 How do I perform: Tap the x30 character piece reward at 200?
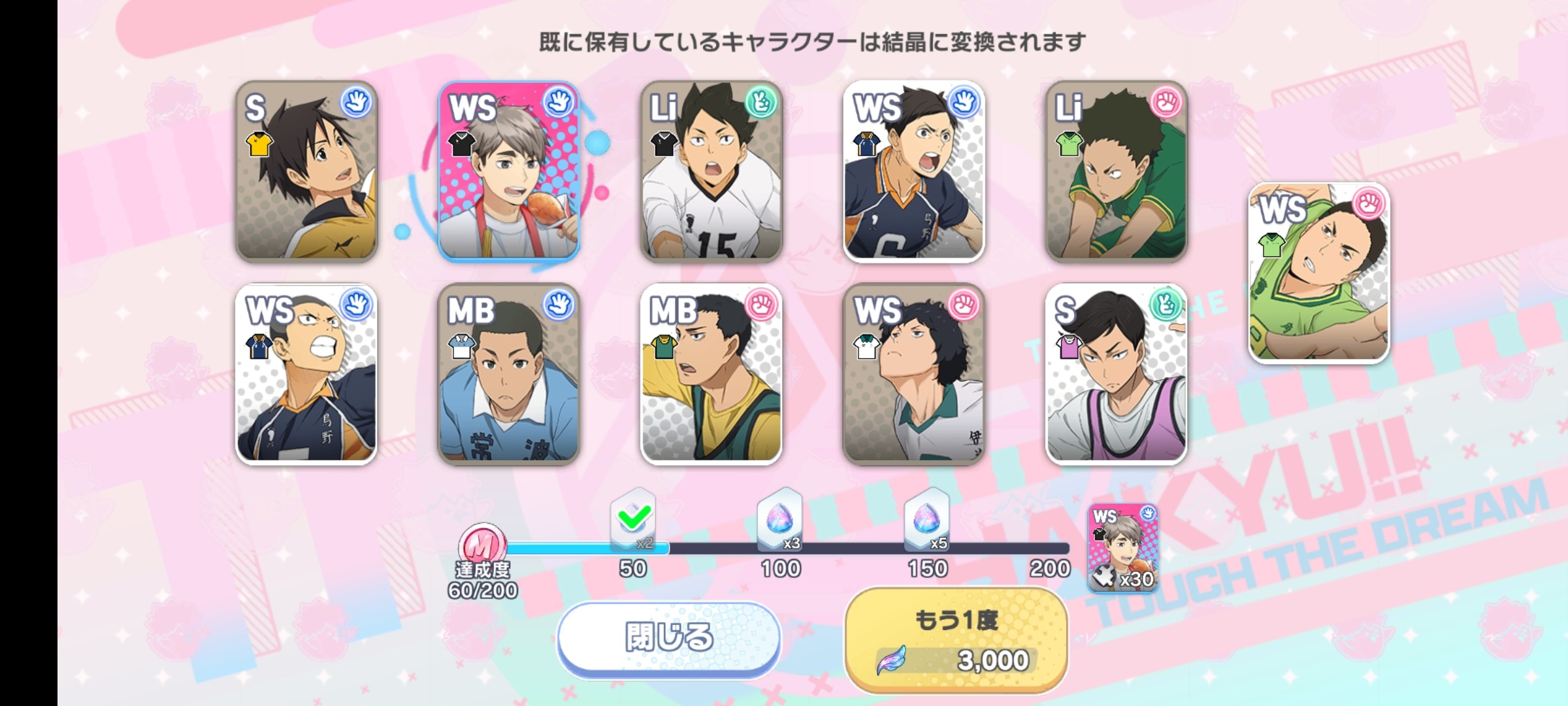[x=1123, y=548]
